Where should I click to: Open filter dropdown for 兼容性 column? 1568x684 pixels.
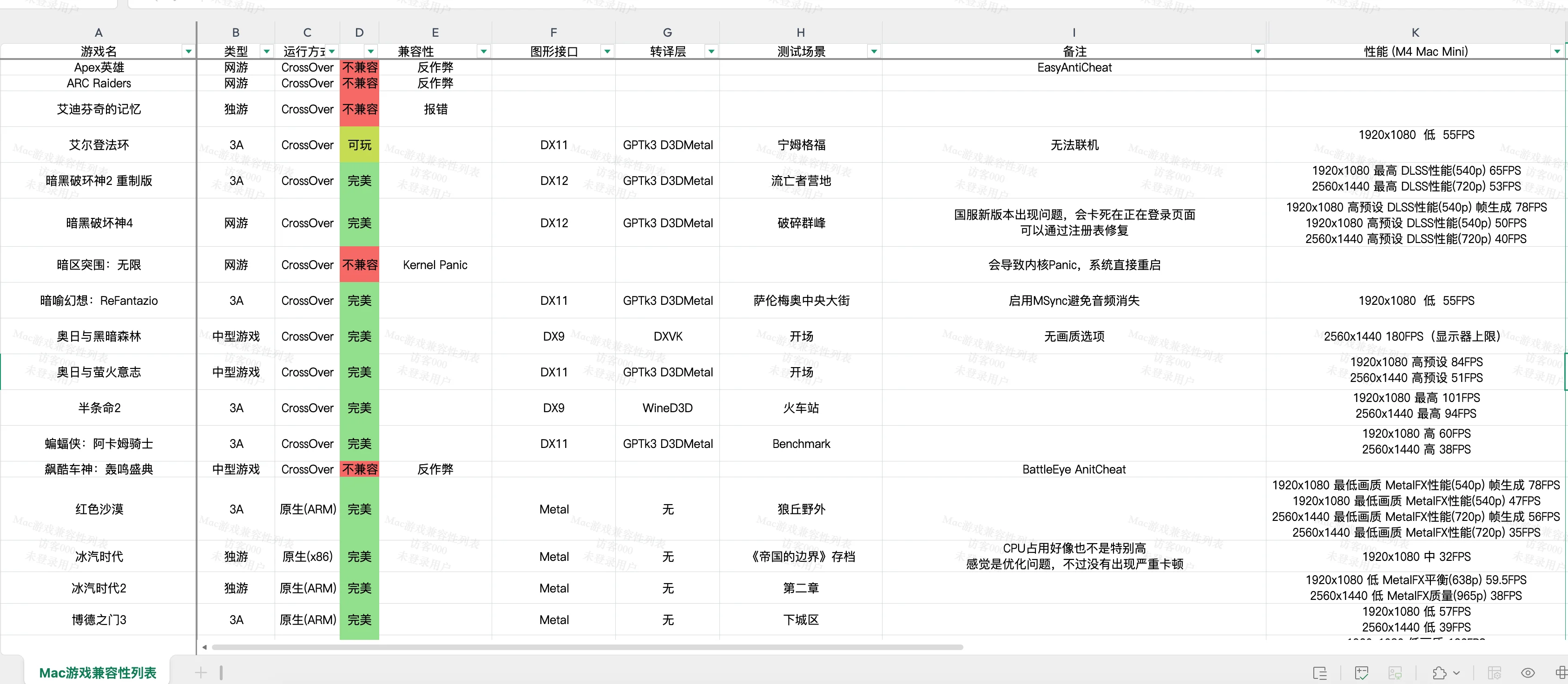tap(483, 52)
